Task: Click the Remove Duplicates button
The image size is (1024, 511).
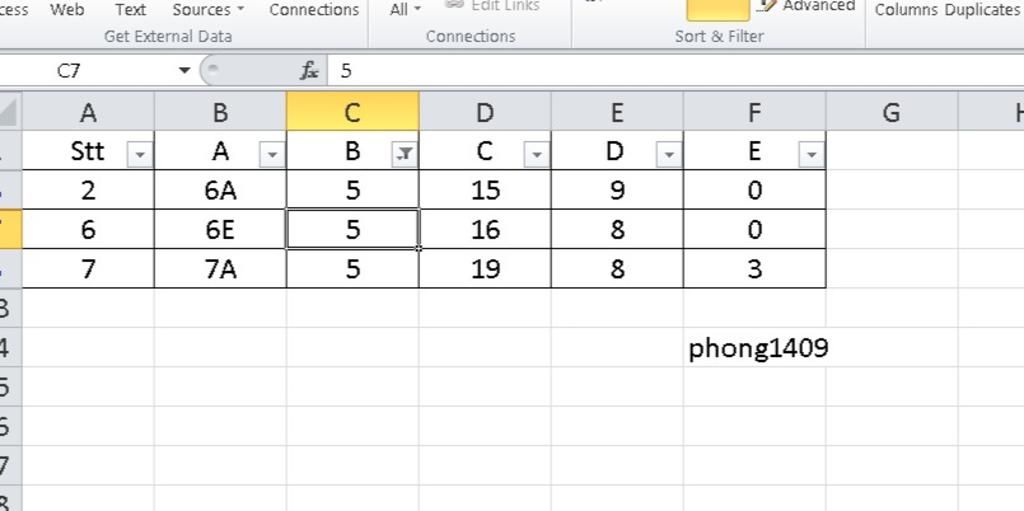Action: [982, 10]
